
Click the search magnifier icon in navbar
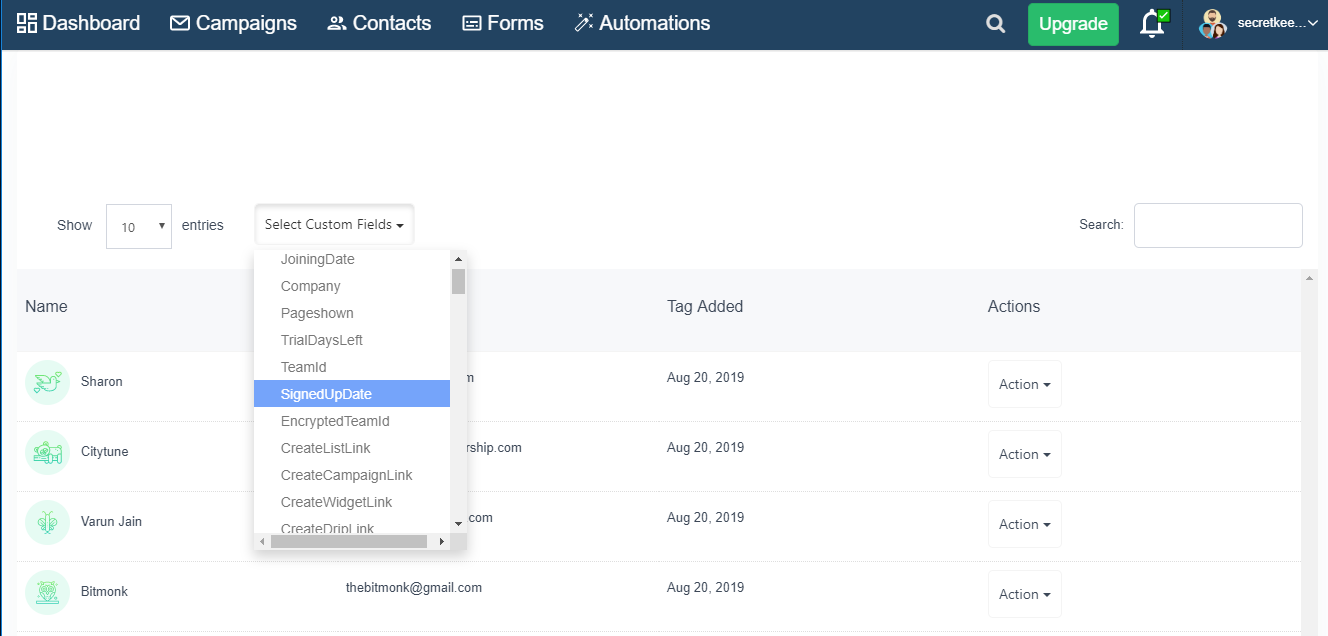click(x=995, y=24)
